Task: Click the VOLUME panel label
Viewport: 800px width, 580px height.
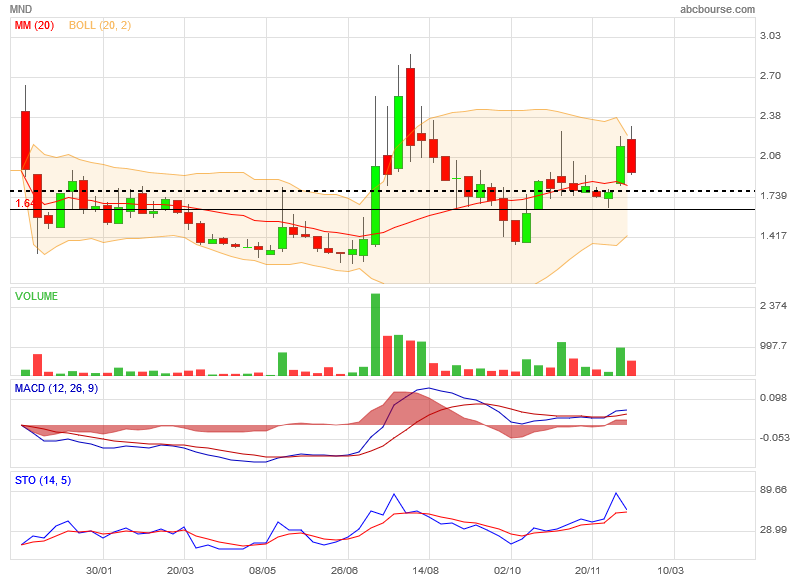Action: pos(36,296)
